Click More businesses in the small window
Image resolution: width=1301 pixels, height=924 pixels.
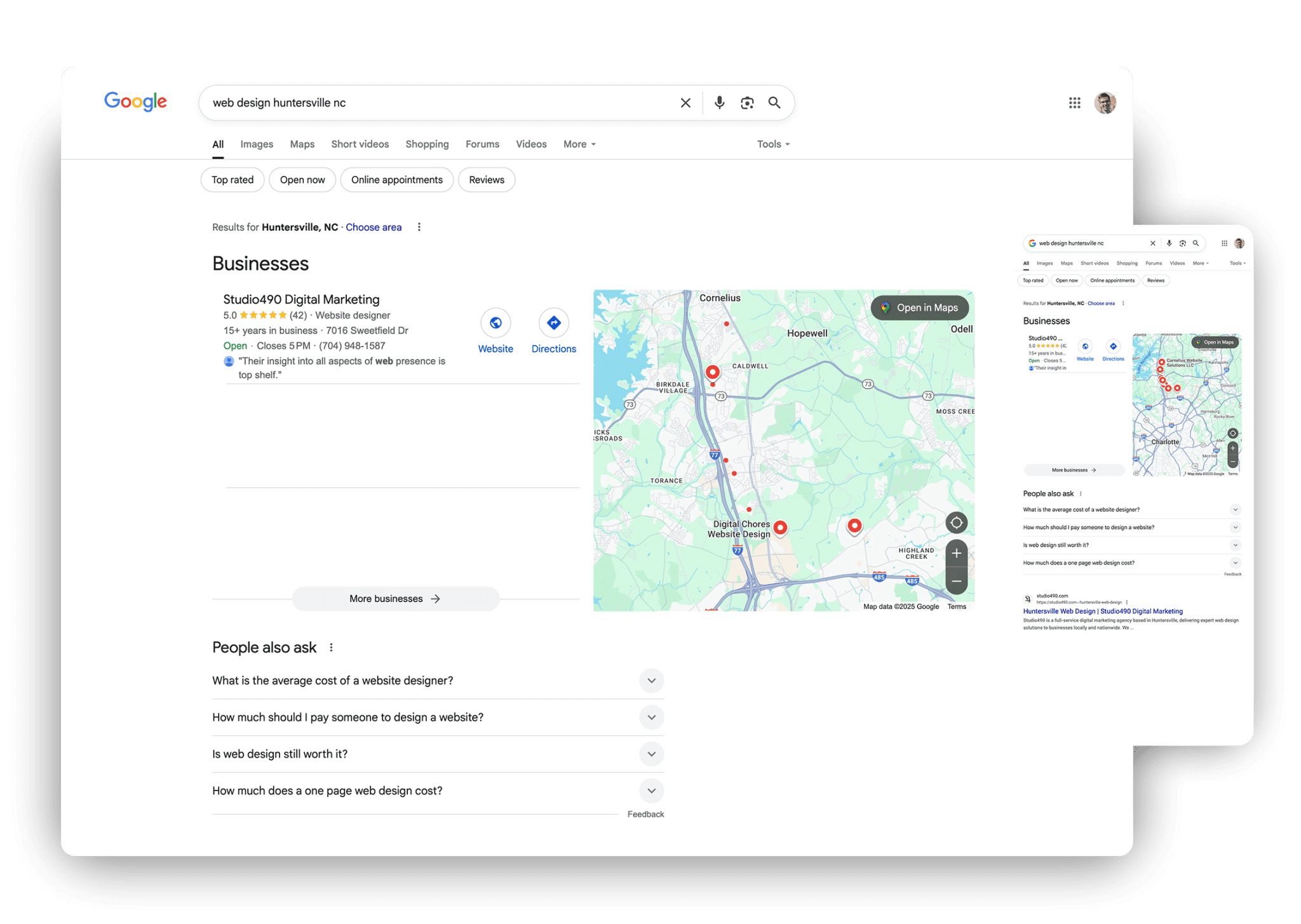1074,471
